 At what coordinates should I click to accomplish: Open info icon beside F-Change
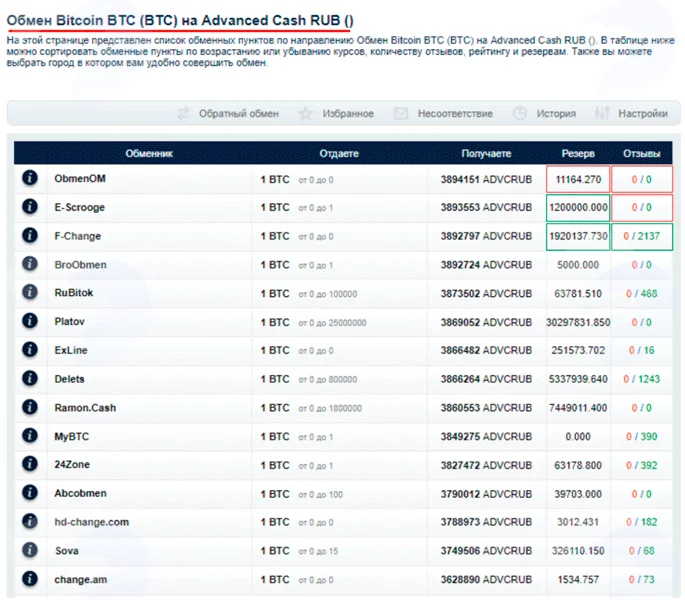[30, 236]
